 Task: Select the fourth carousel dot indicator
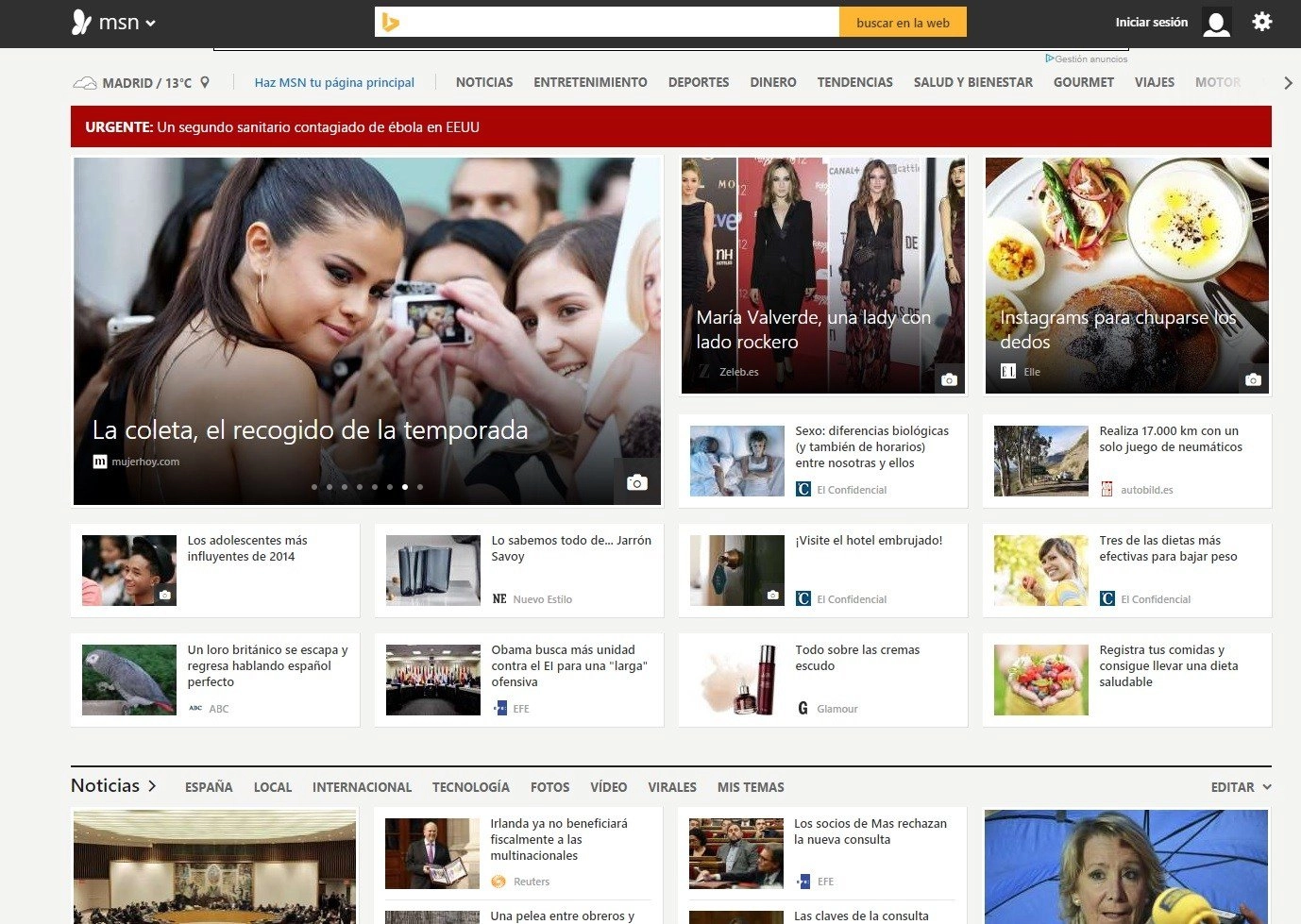pos(360,487)
